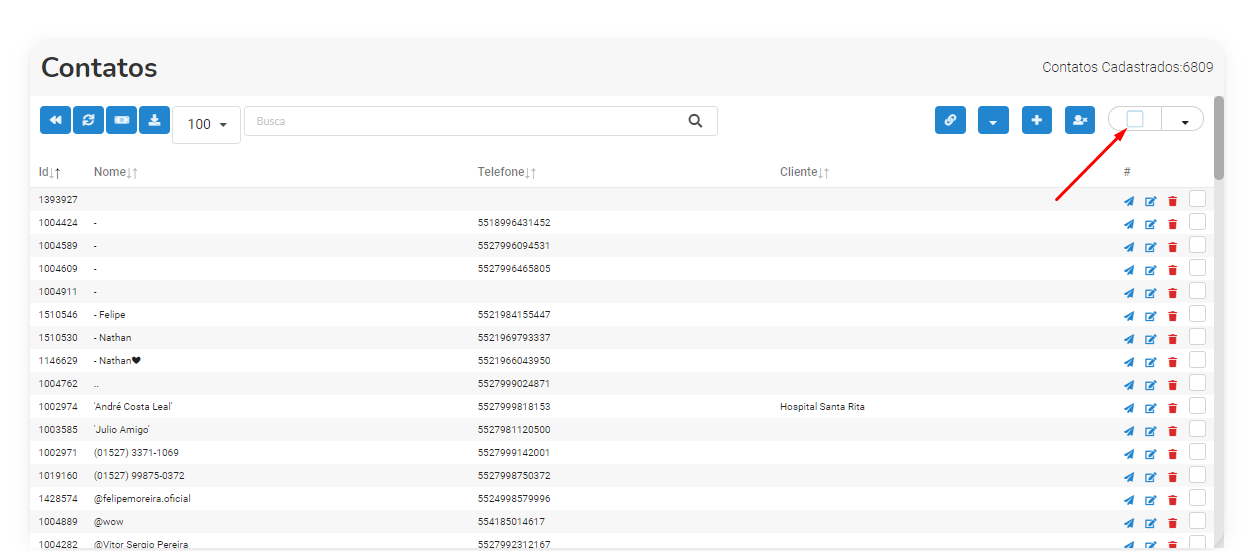Image resolution: width=1245 pixels, height=551 pixels.
Task: Click the search magnifier icon
Action: (x=696, y=121)
